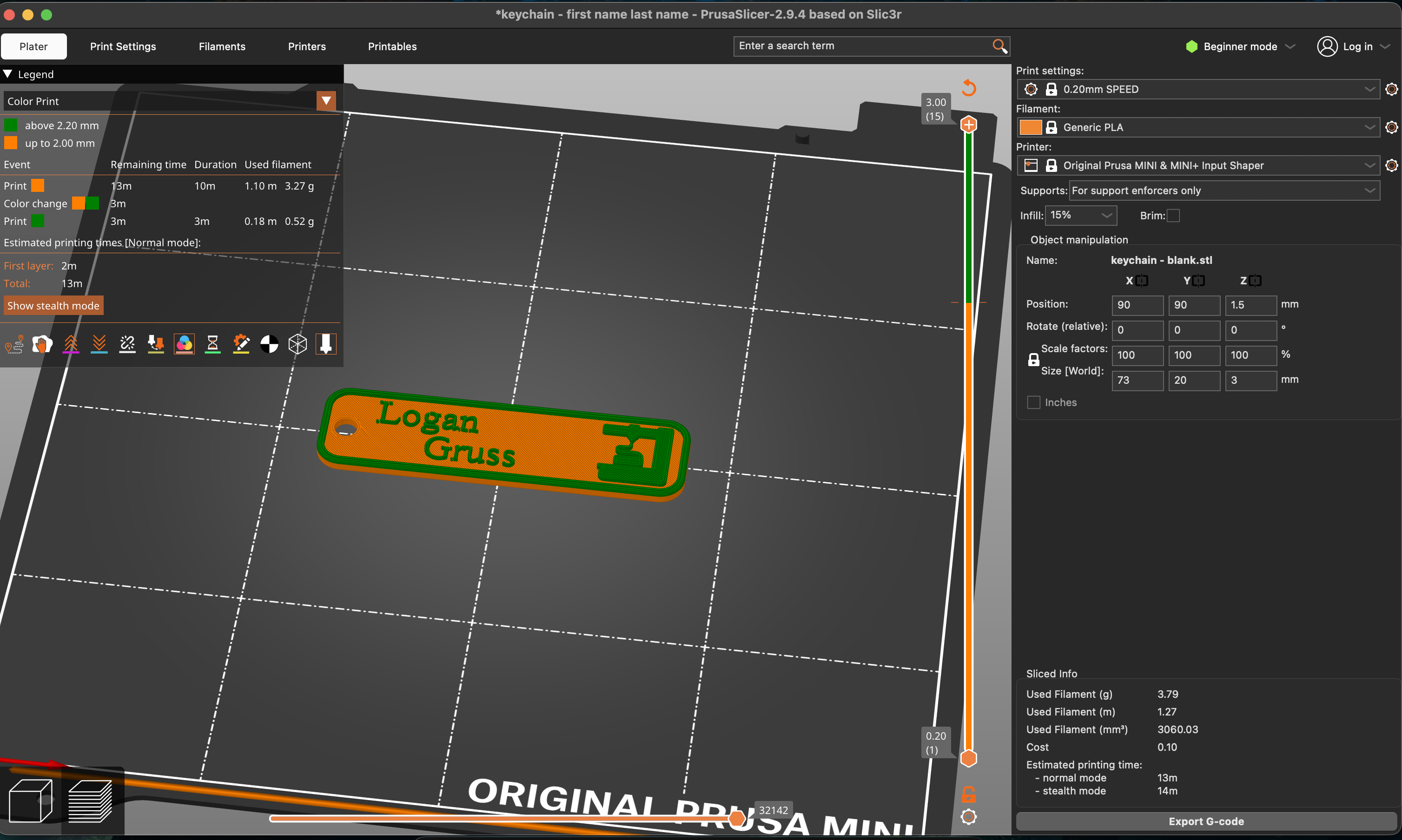Open the Printables tab
The width and height of the screenshot is (1402, 840).
(392, 46)
